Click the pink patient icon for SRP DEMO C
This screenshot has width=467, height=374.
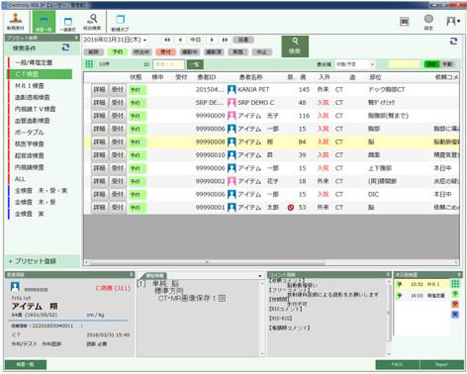tap(232, 103)
